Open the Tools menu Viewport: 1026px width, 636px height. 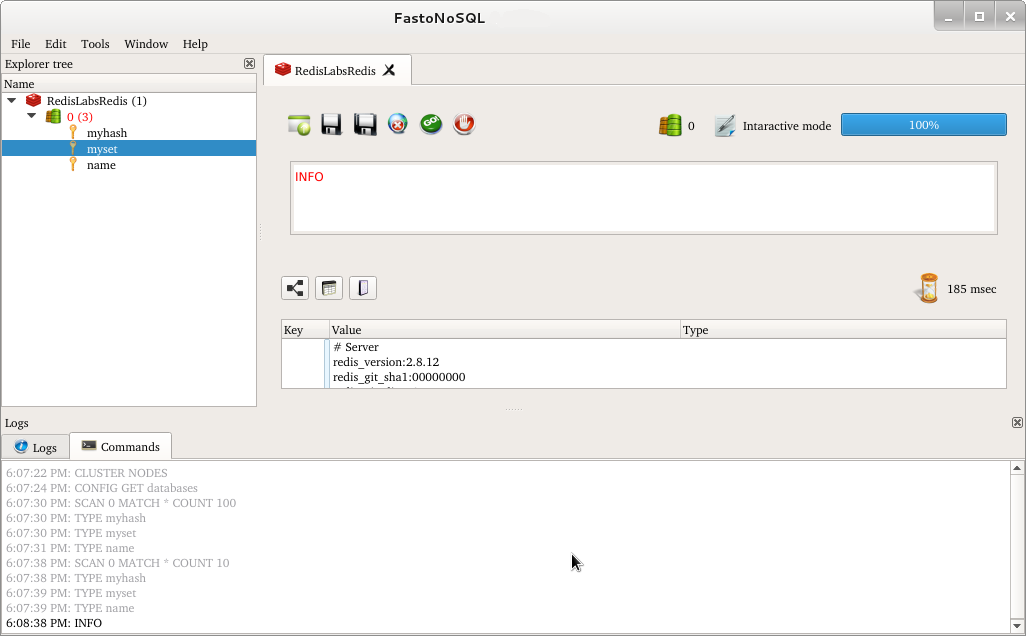95,44
